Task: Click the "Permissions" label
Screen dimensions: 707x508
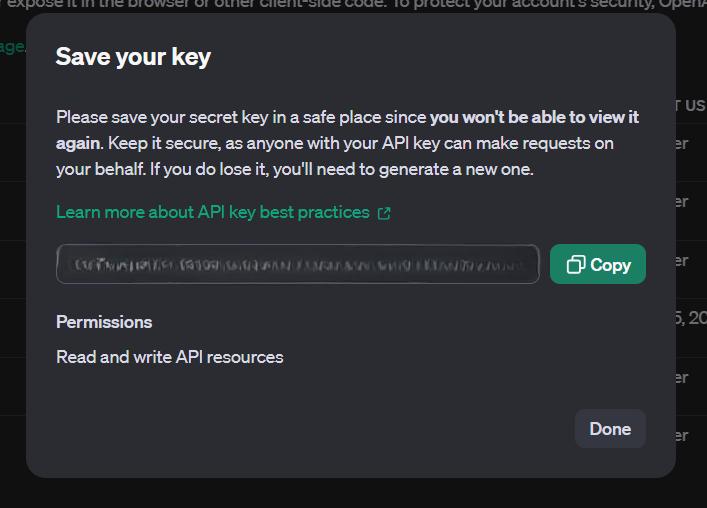Action: point(104,322)
